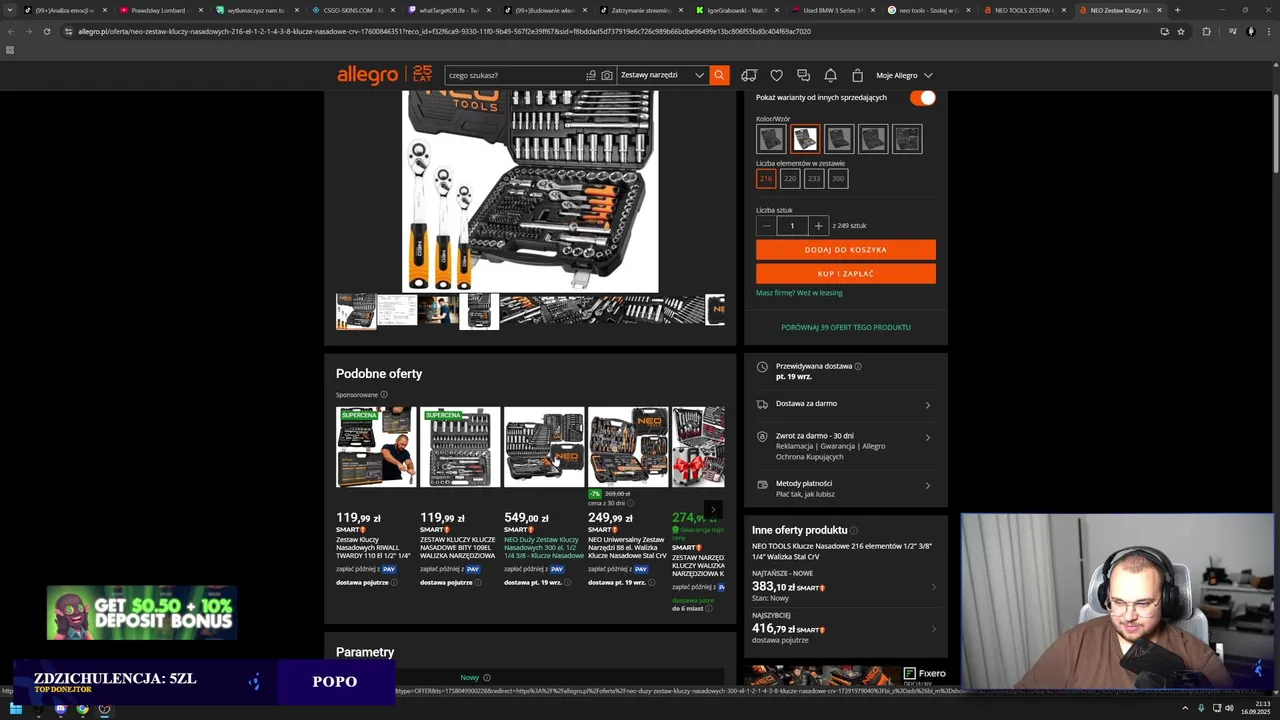Select first Kolor/Wzór variant swatch
Image resolution: width=1280 pixels, height=720 pixels.
point(771,139)
